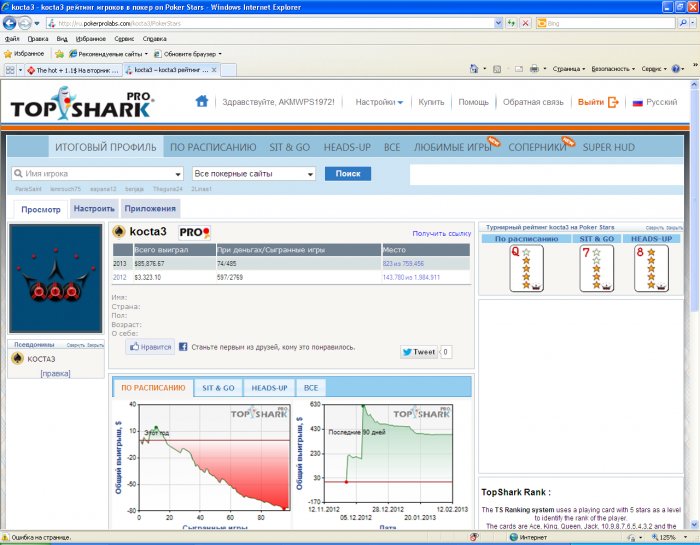Expand the Страница command bar menu
This screenshot has width=700, height=545.
569,69
